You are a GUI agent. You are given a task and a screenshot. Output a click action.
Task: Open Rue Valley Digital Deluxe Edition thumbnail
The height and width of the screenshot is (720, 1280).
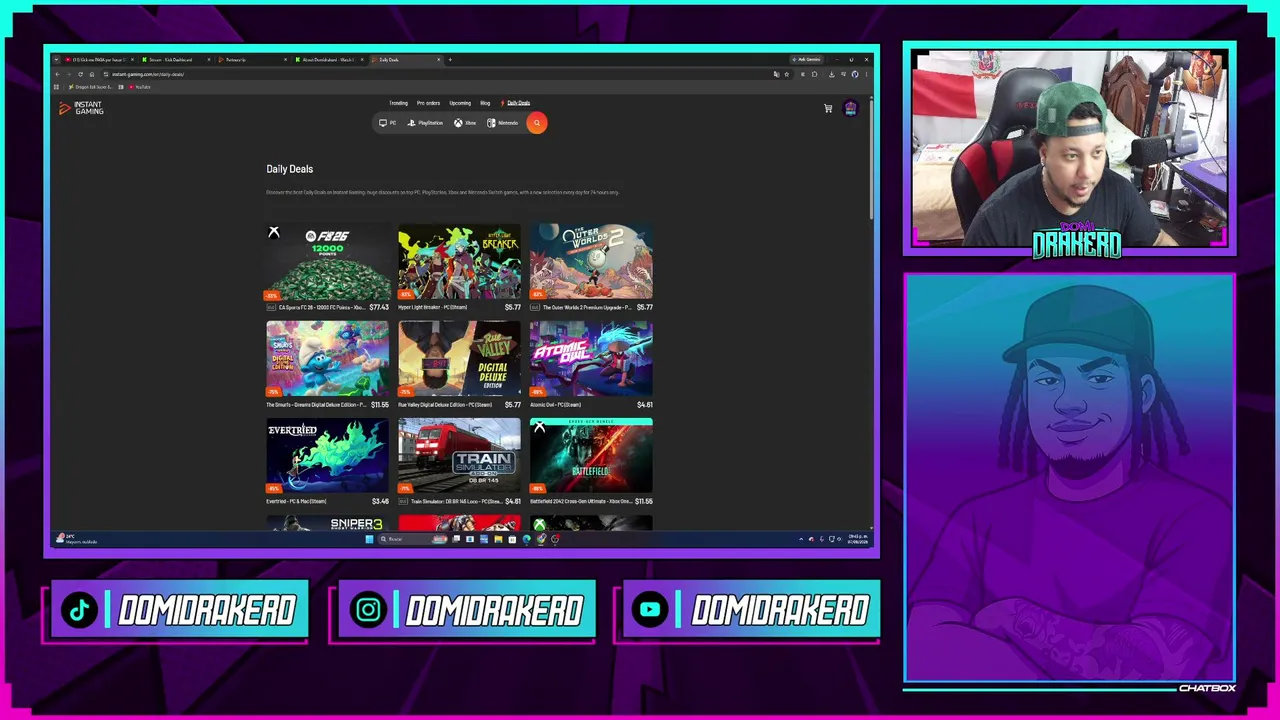click(x=460, y=359)
